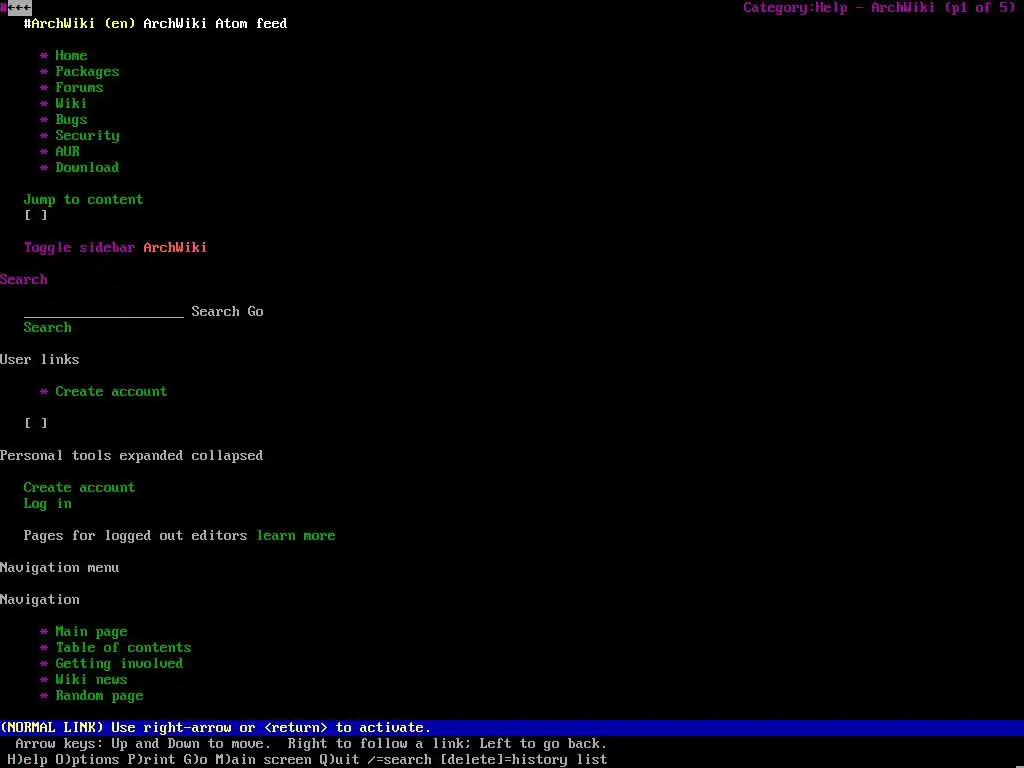Open the Home link
The image size is (1024, 768).
[71, 56]
